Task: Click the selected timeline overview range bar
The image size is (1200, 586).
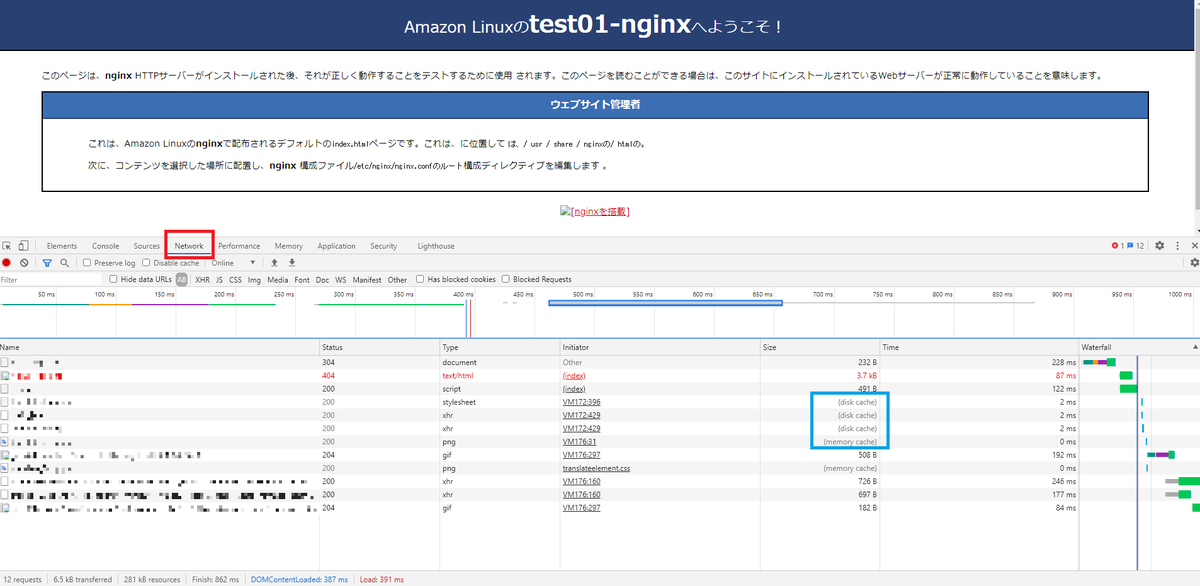Action: point(665,302)
